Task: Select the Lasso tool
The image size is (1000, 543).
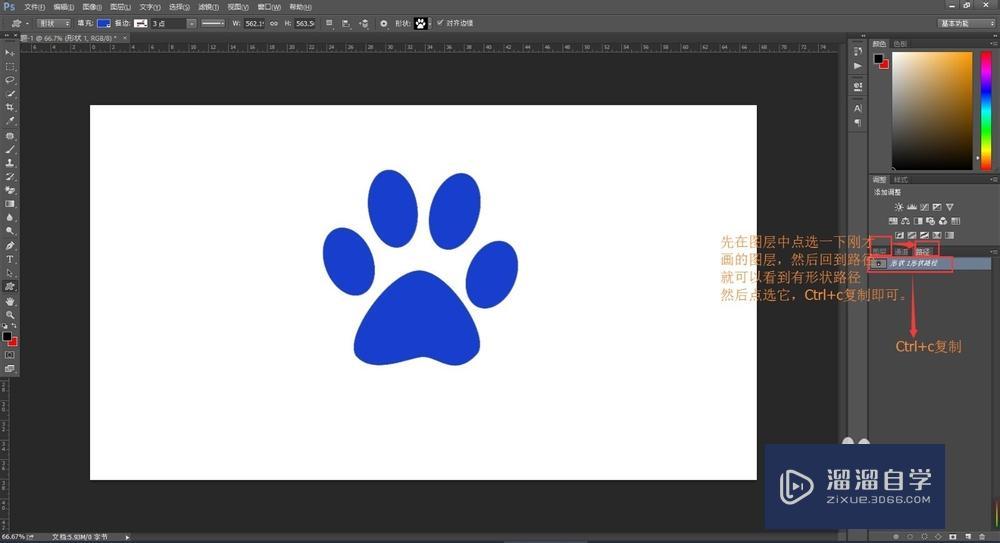Action: pyautogui.click(x=10, y=80)
